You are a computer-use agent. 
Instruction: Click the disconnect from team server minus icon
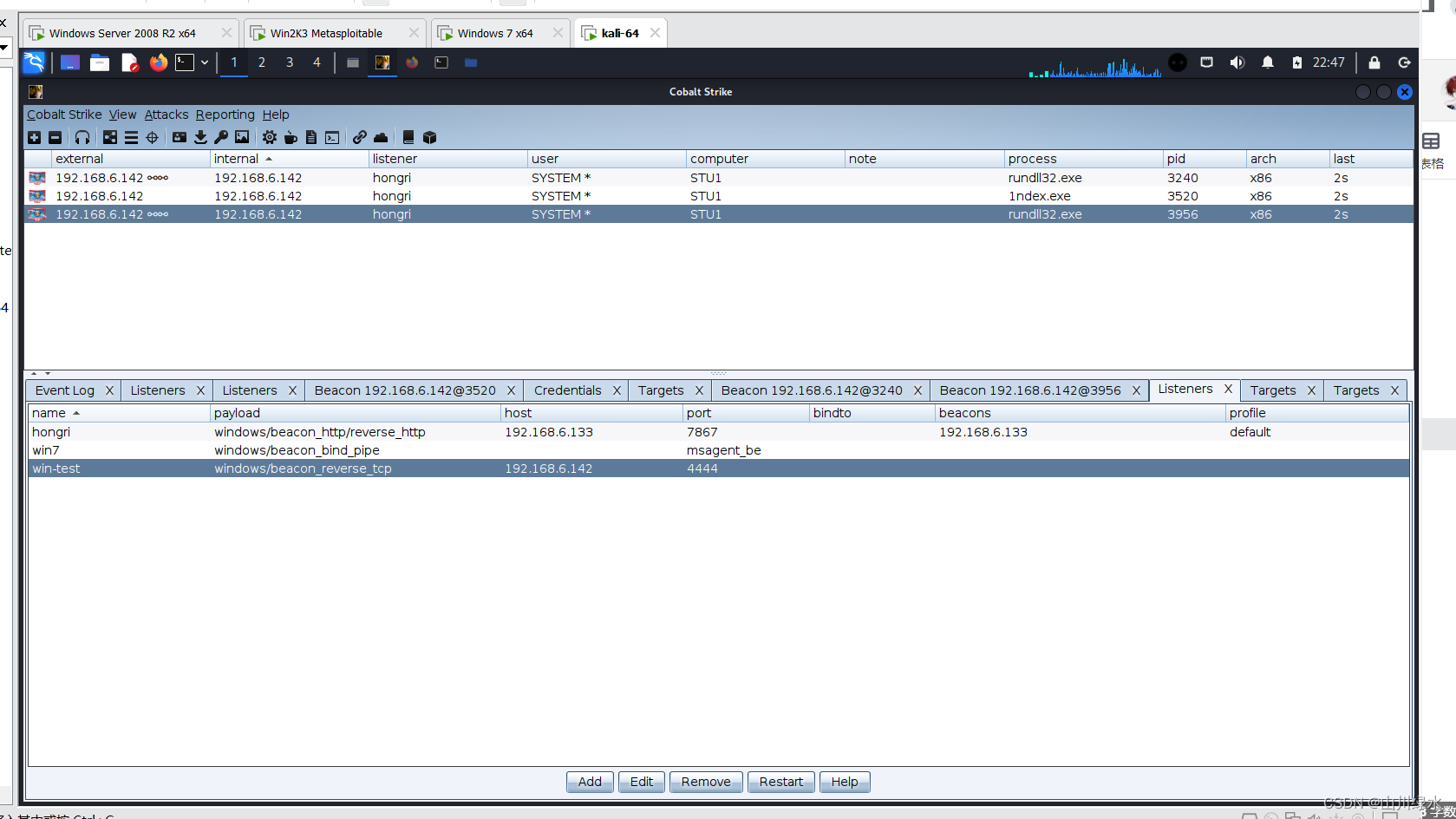(x=55, y=137)
